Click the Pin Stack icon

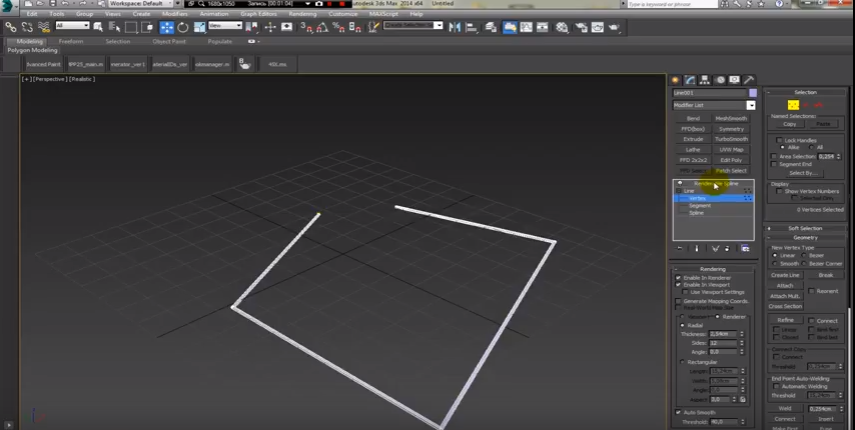pyautogui.click(x=679, y=249)
